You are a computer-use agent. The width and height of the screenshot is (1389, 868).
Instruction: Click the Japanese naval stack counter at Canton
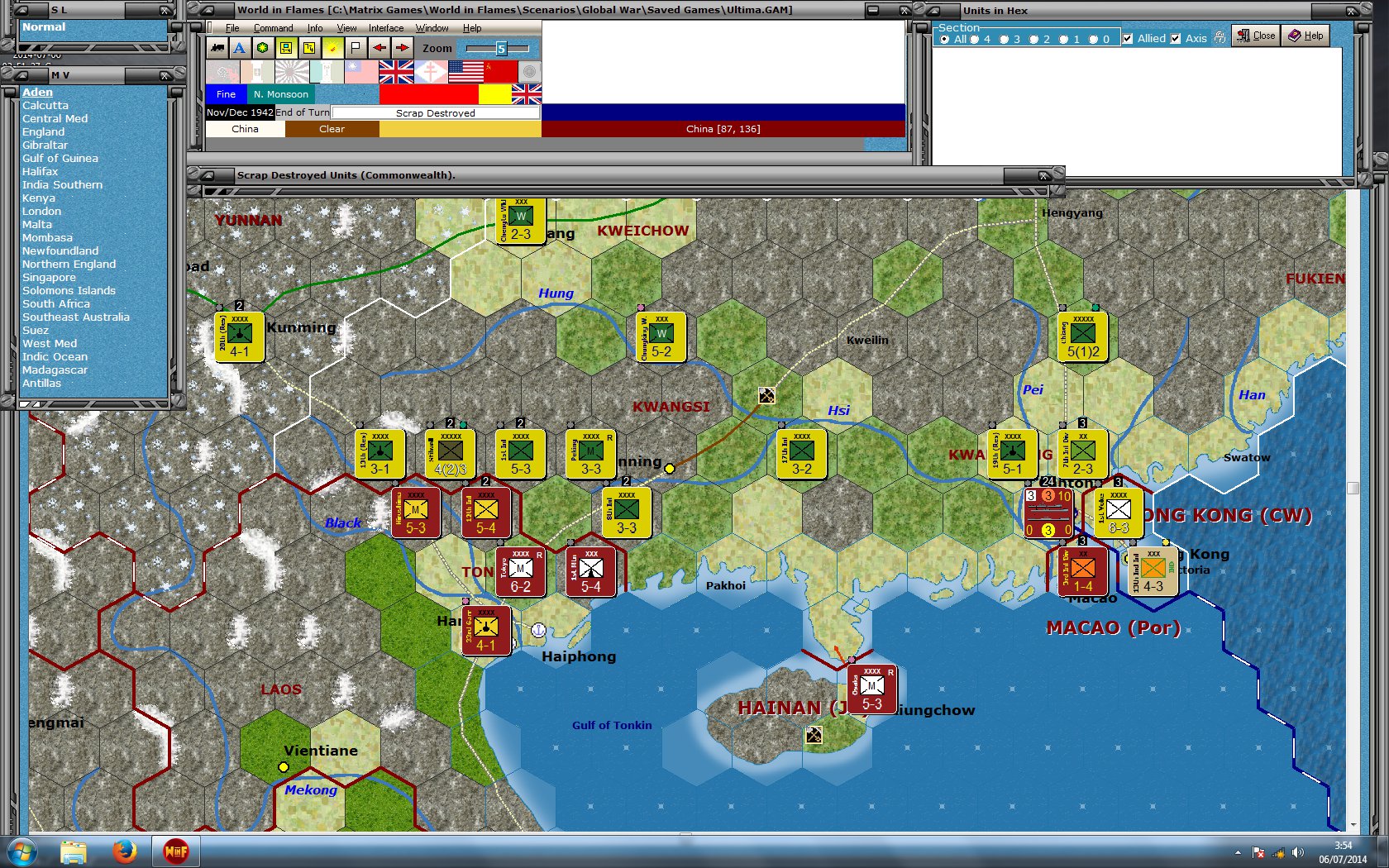(x=1048, y=513)
